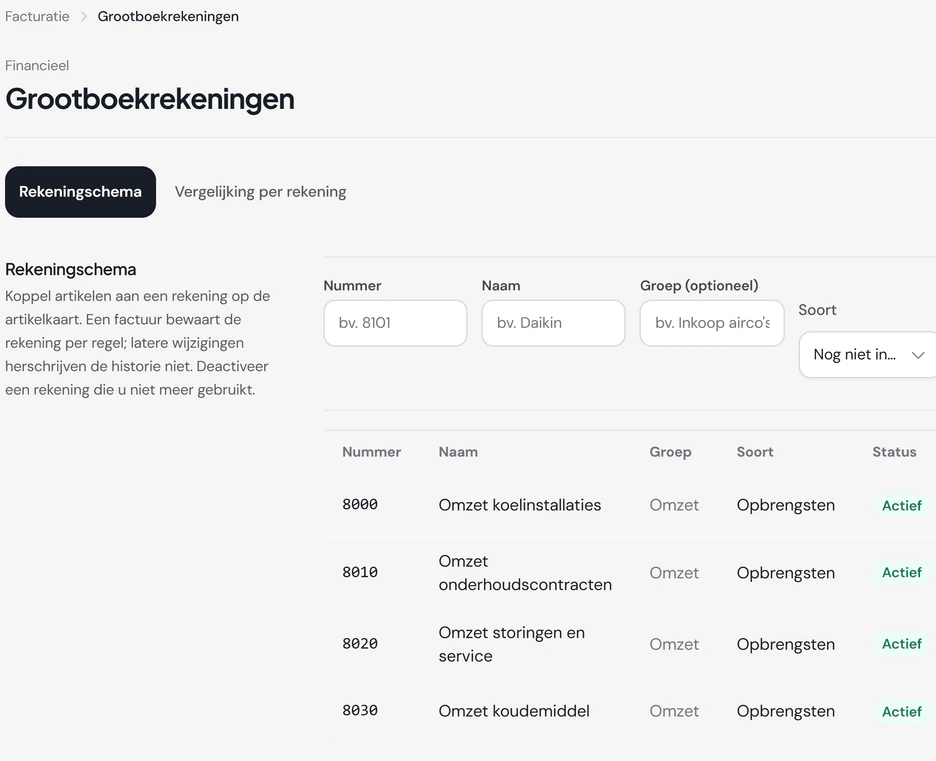Screen dimensions: 936x761
Task: Click the Soort column header
Action: pyautogui.click(x=755, y=452)
